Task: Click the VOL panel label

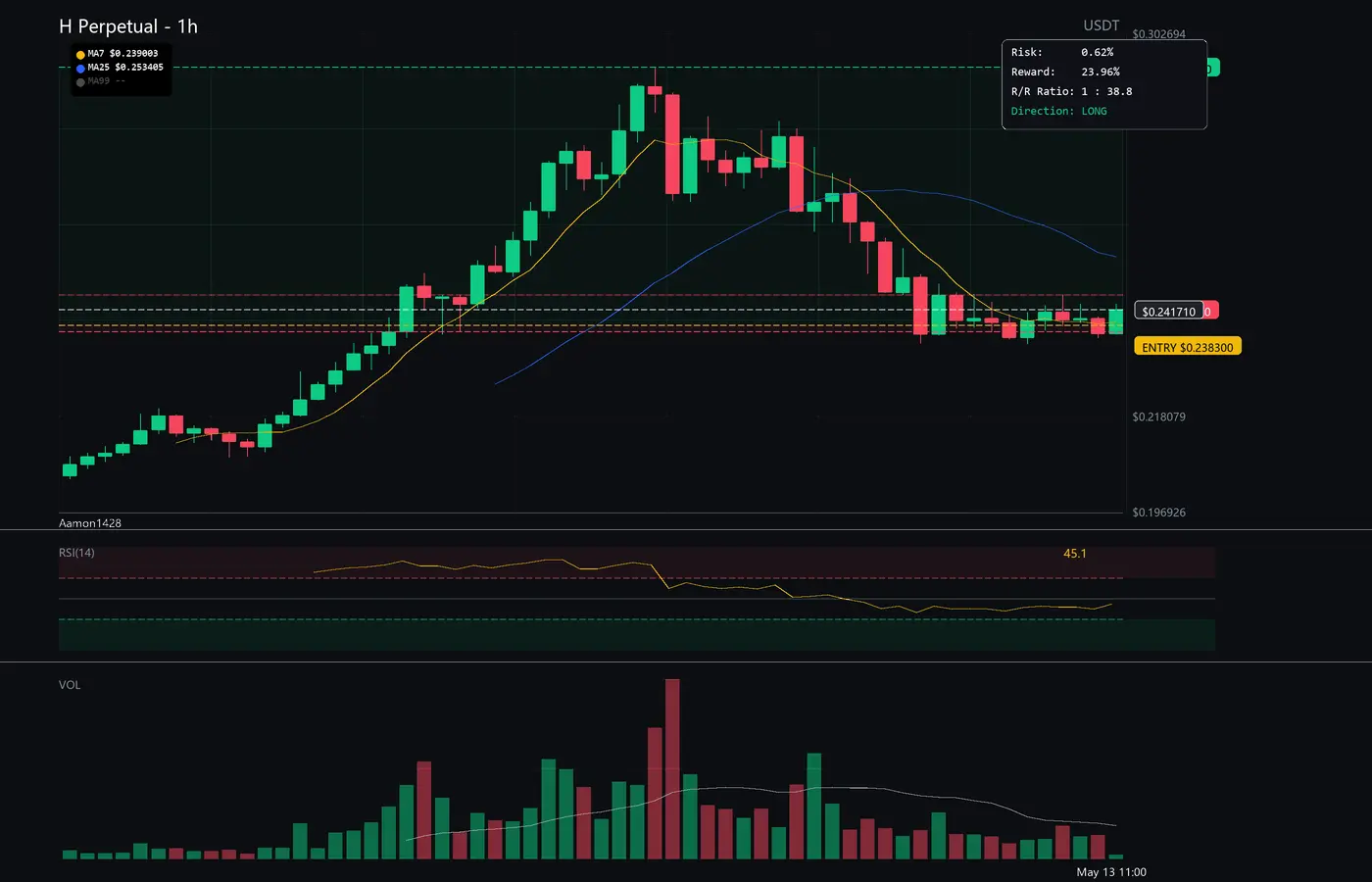Action: [x=70, y=685]
